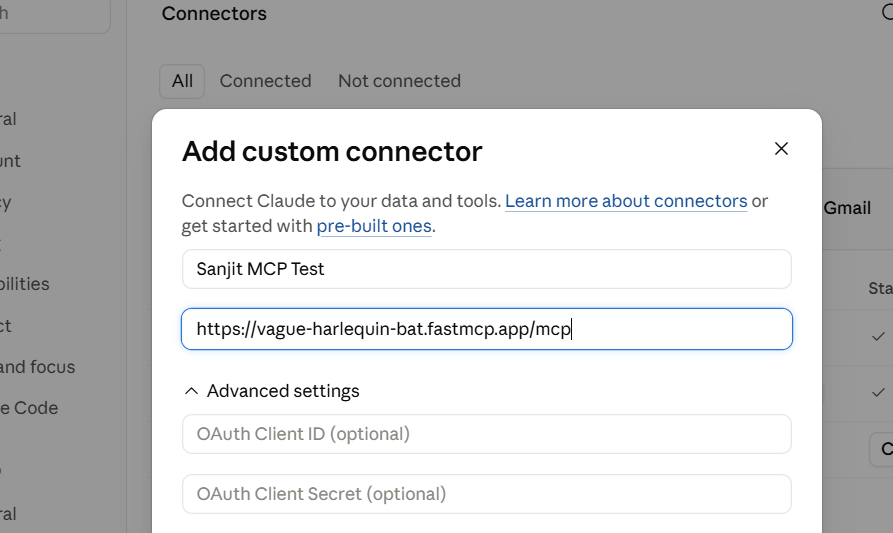Click the OAuth Client Secret field
The height and width of the screenshot is (533, 893).
coord(487,494)
